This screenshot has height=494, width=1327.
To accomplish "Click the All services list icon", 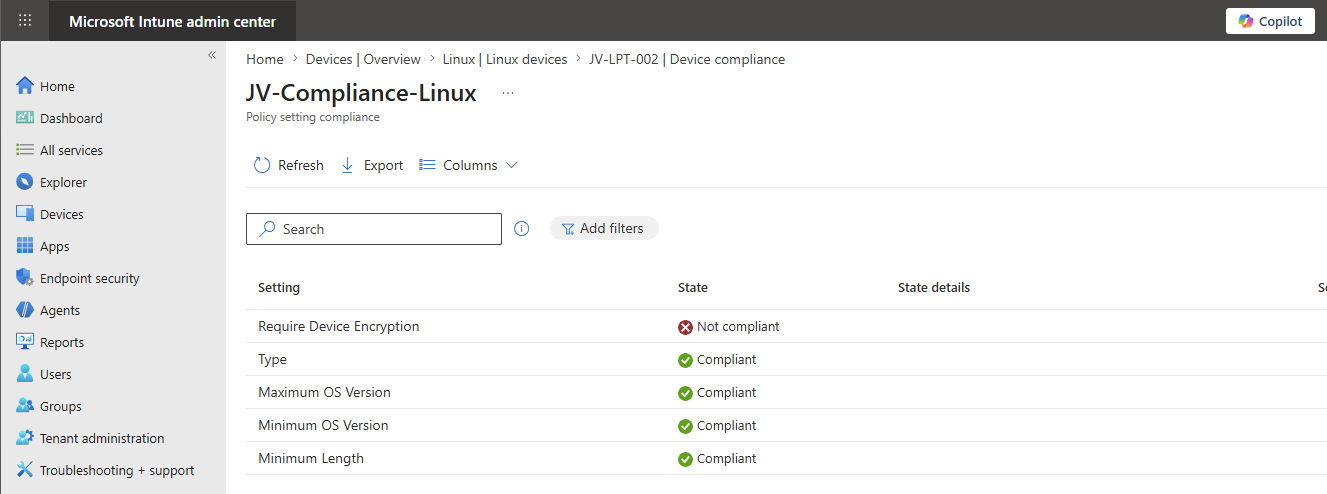I will pos(25,150).
